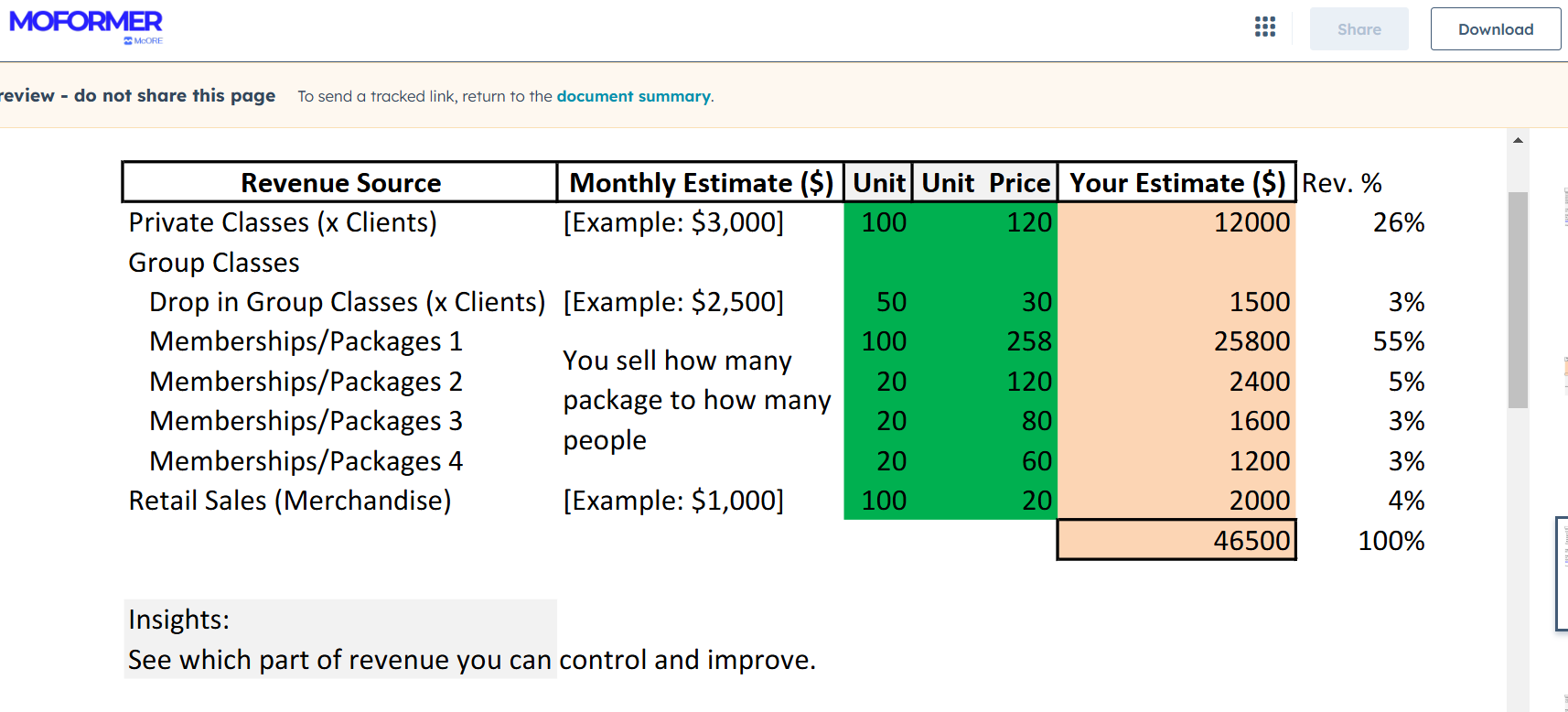The image size is (1568, 712).
Task: Click the Private Classes (x Clients) row label
Action: tap(283, 222)
